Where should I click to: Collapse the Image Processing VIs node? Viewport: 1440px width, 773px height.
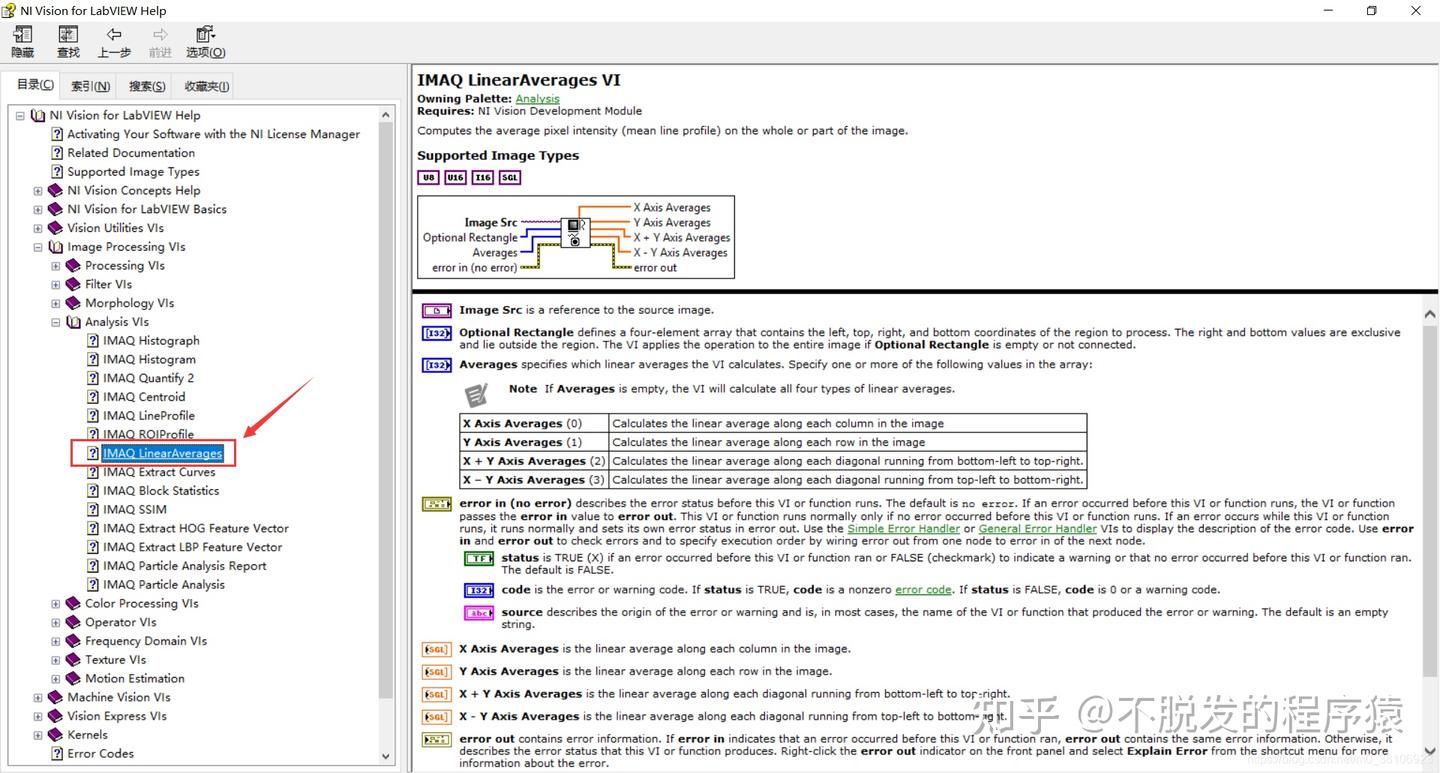38,247
